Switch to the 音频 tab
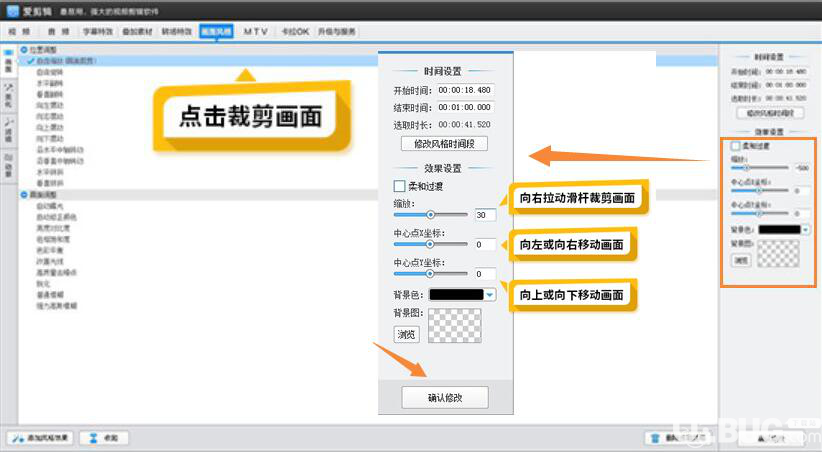 (x=58, y=31)
